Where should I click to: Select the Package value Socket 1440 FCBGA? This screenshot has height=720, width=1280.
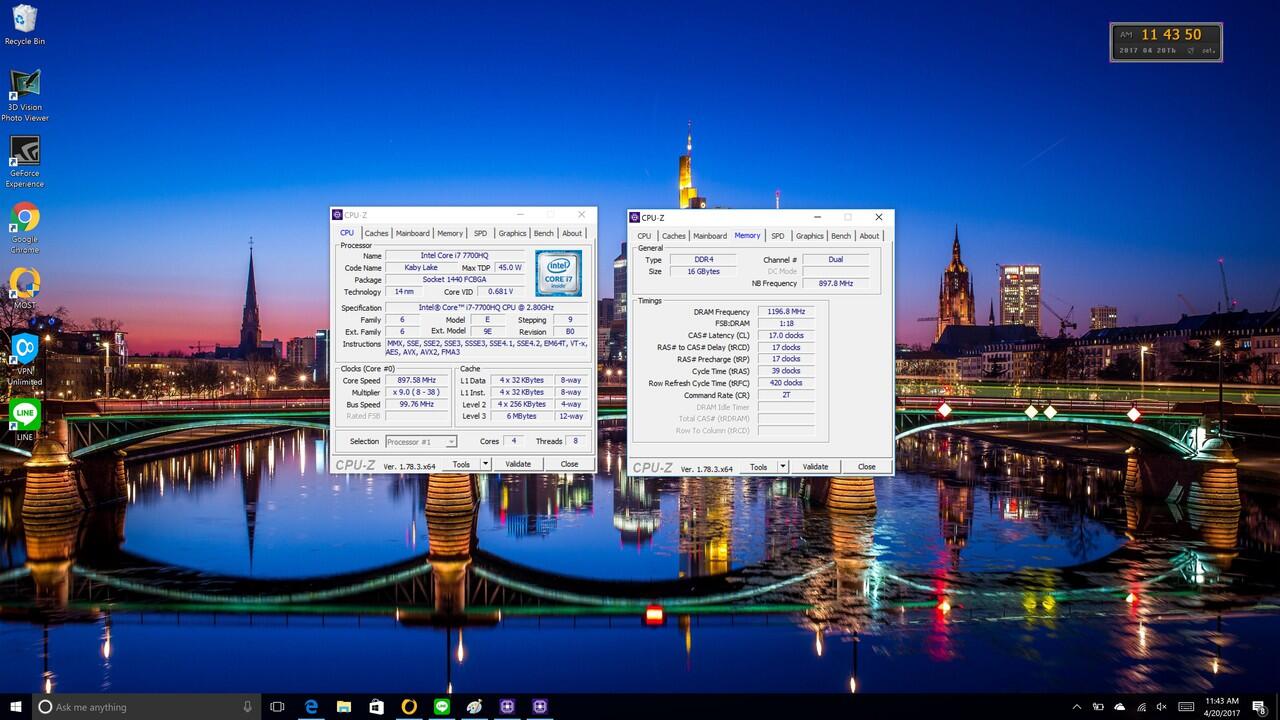(455, 280)
